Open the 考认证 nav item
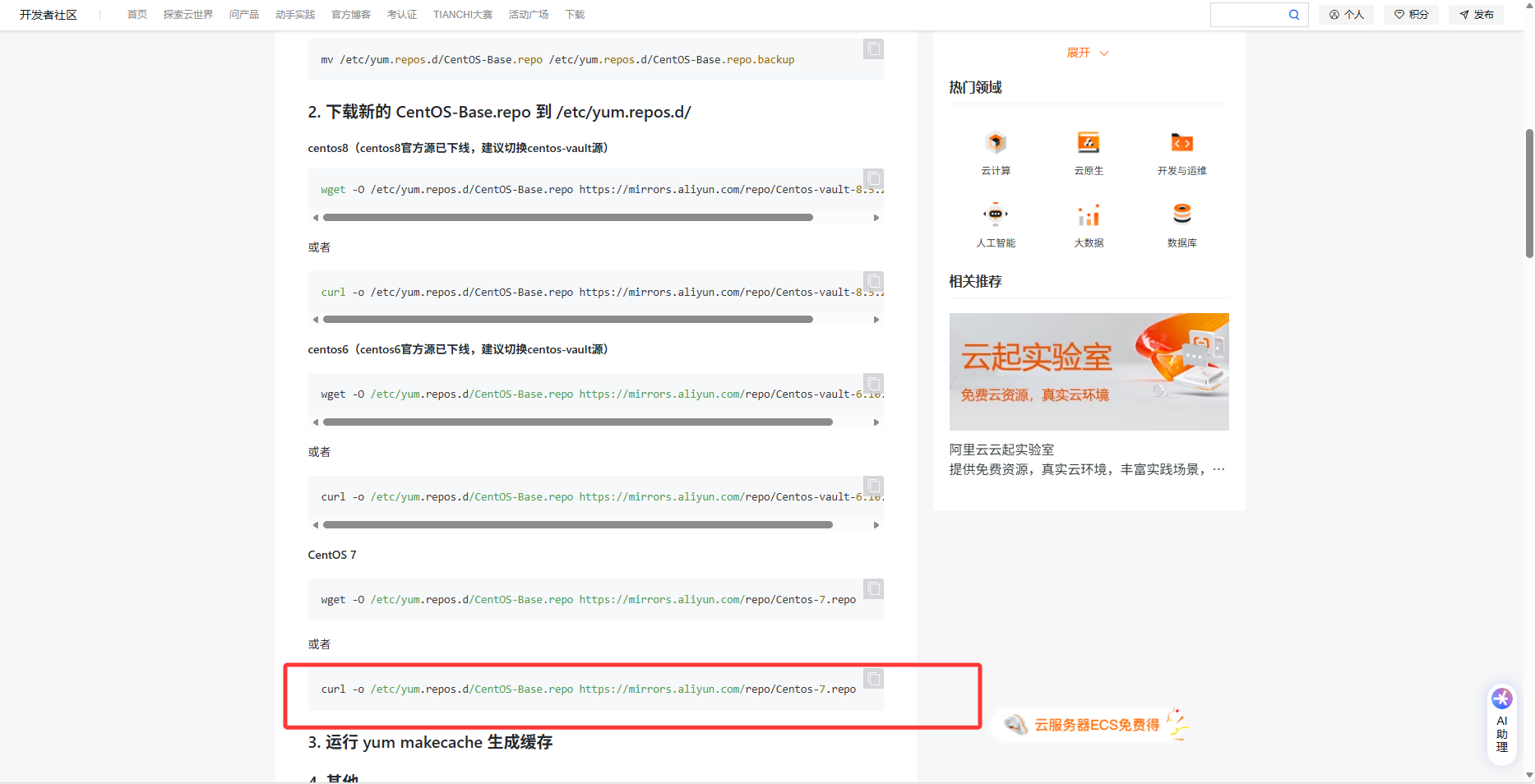This screenshot has height=784, width=1535. (x=402, y=15)
